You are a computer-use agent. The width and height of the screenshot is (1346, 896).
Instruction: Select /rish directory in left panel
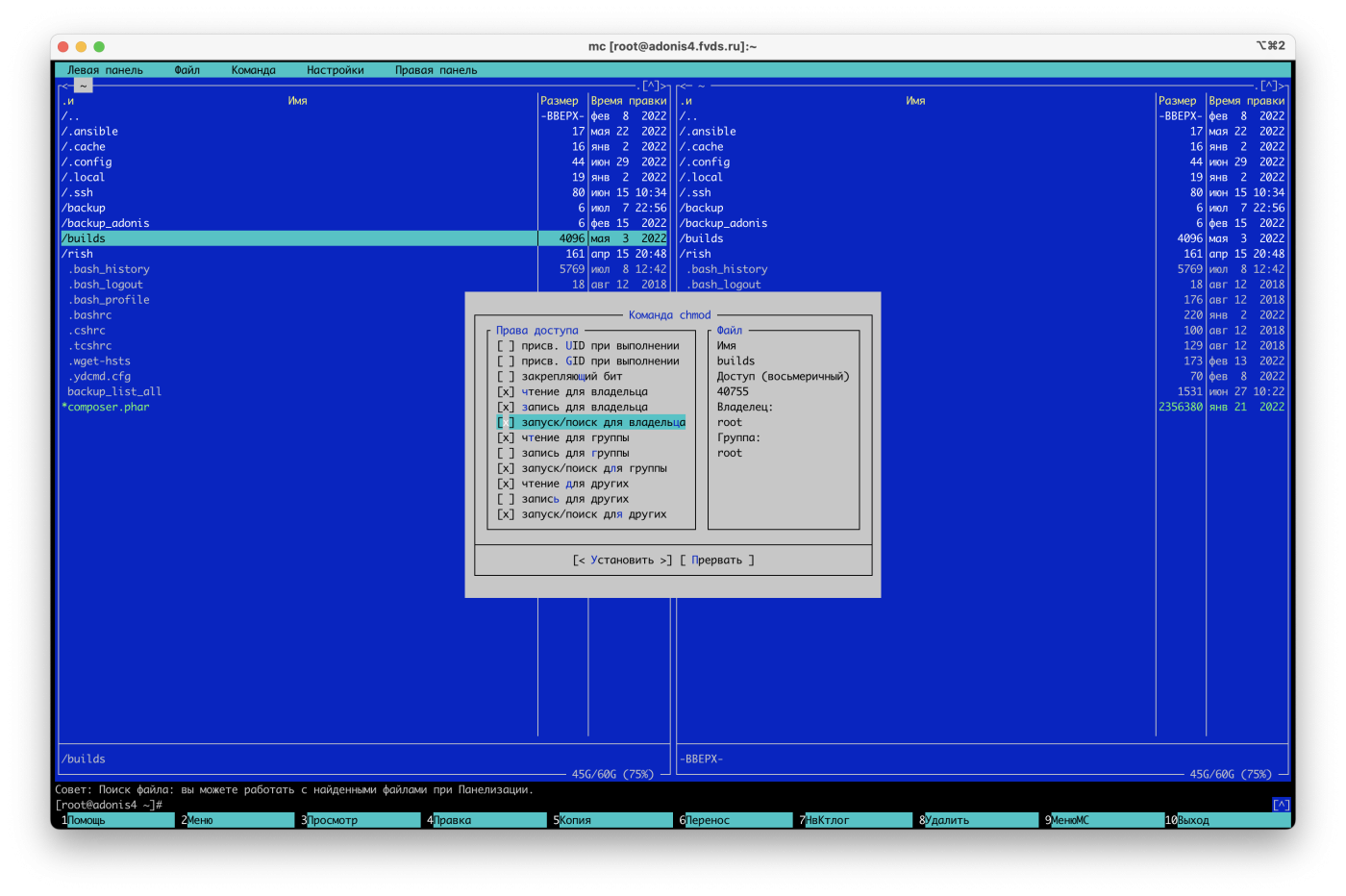(x=364, y=255)
